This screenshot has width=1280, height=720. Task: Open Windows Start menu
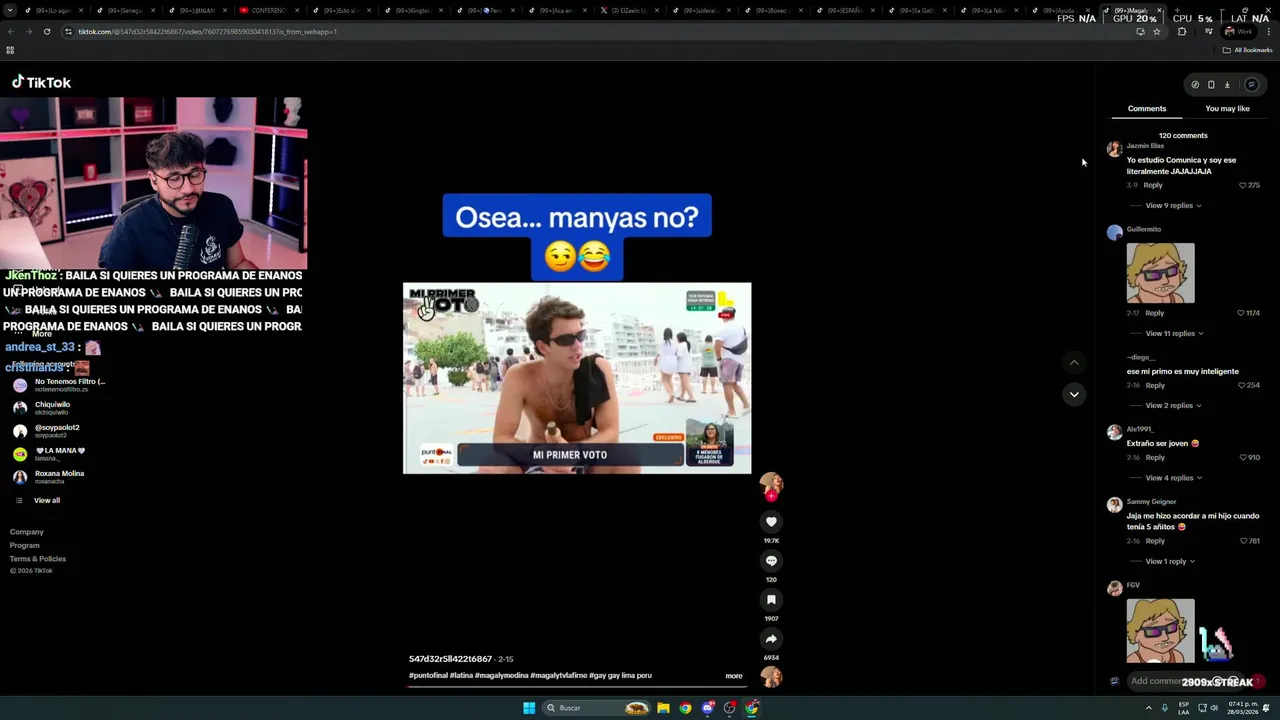click(529, 708)
